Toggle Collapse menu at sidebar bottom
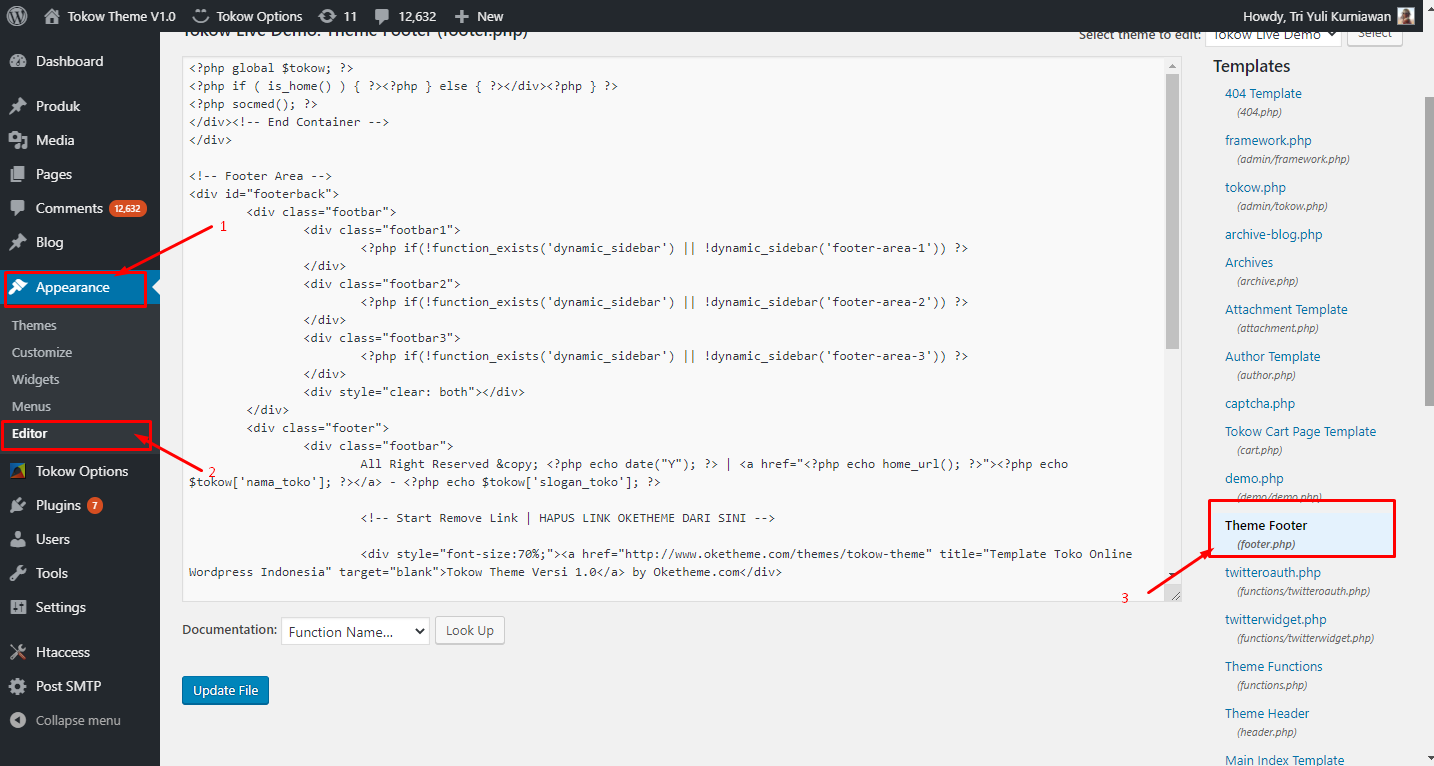Image resolution: width=1434 pixels, height=766 pixels. pyautogui.click(x=21, y=720)
